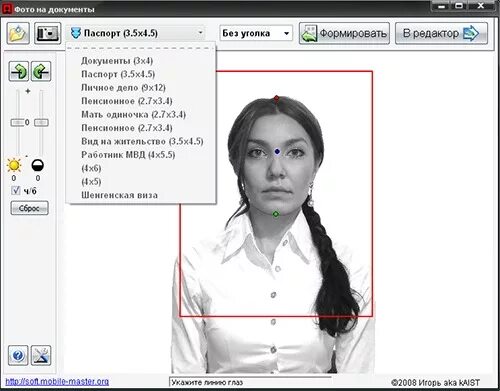Choose Паспорт (3.5x4.5) list entry

118,74
